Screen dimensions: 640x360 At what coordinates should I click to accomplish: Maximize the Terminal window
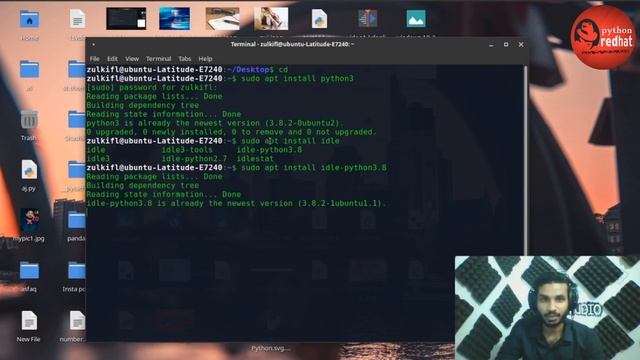click(506, 44)
